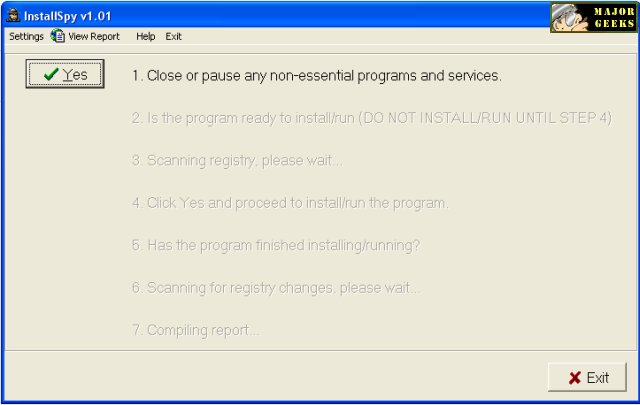Click step 5 program finished installing text
Viewport: 640px width, 405px height.
pos(276,245)
